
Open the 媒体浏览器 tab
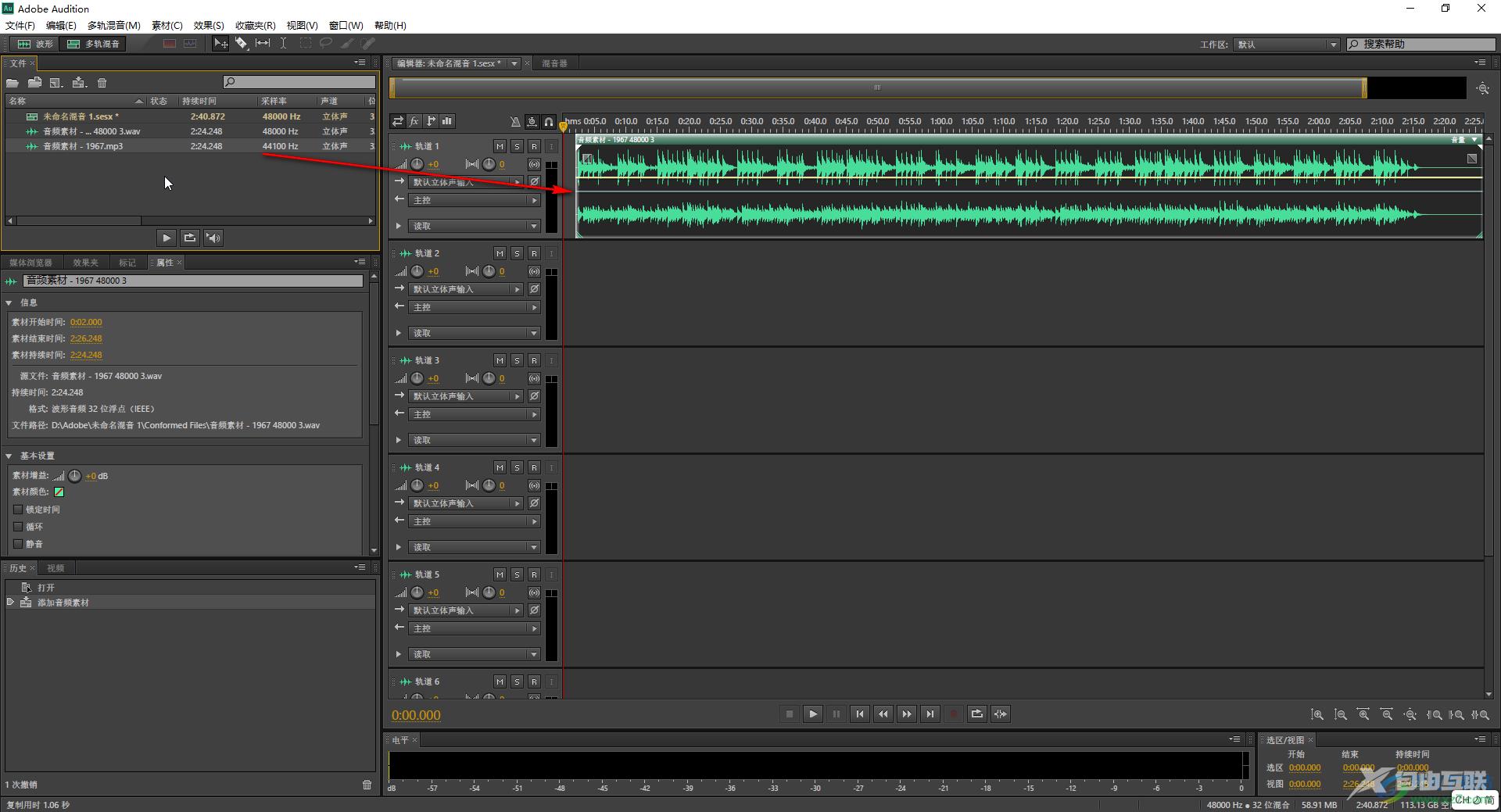(31, 263)
